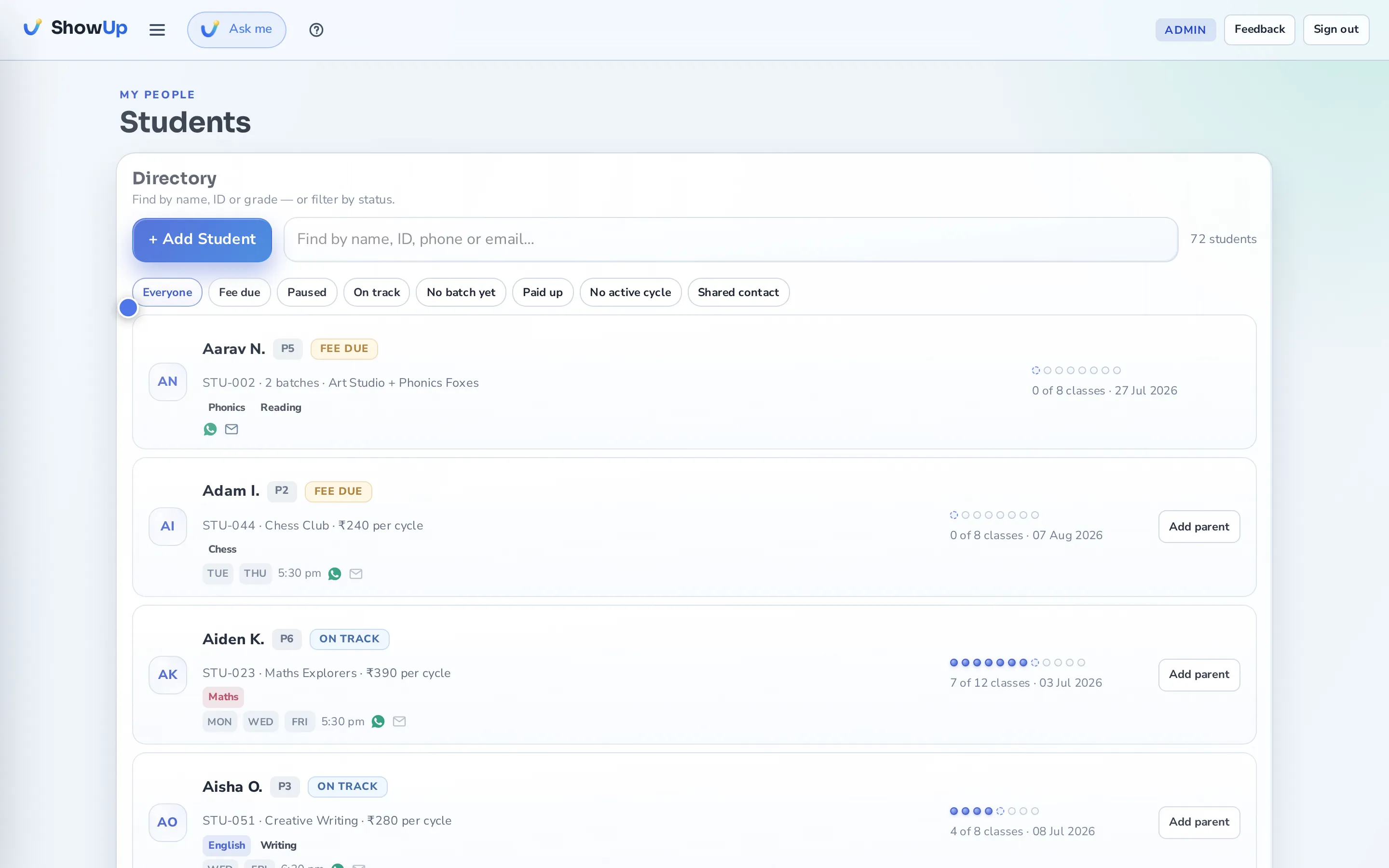Open student name Aiden K.
This screenshot has width=1389, height=868.
click(x=233, y=639)
